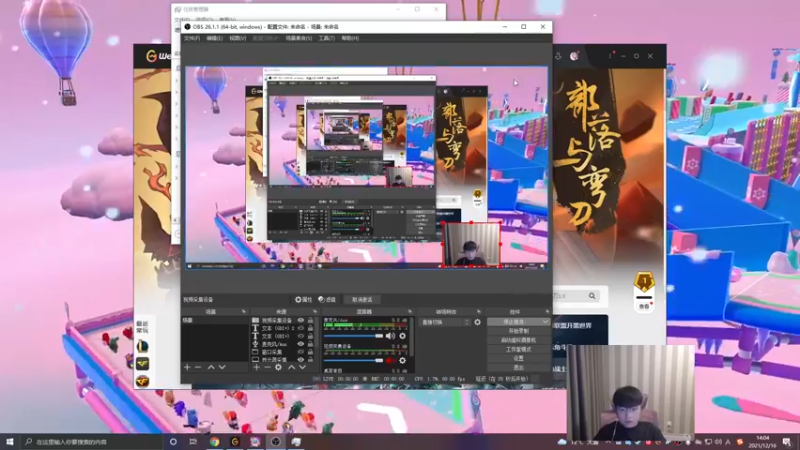The image size is (800, 450).
Task: Open source properties gear in Sources toolbar
Action: (x=278, y=367)
